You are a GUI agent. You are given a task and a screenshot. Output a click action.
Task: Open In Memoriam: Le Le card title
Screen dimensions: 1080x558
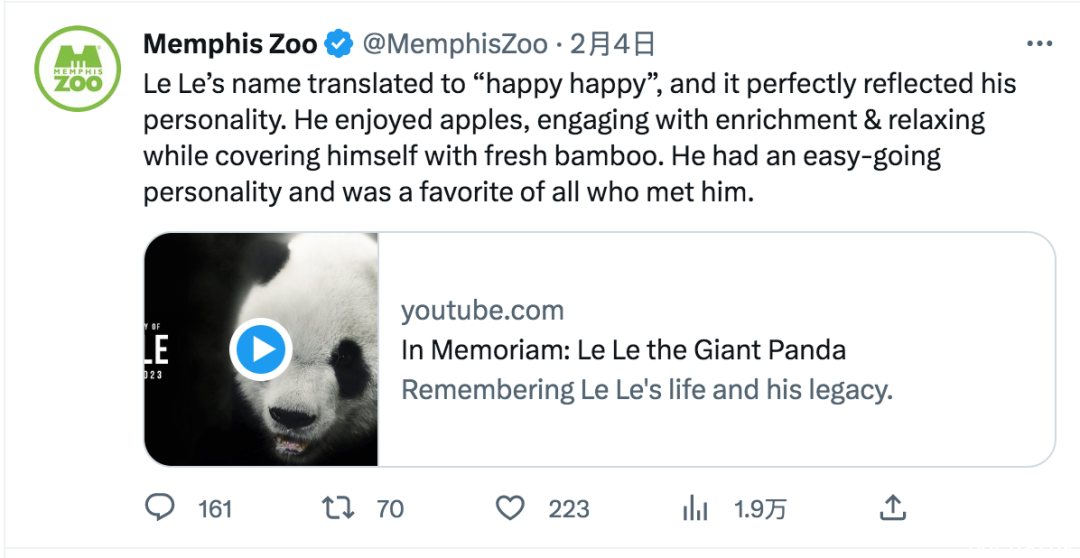(x=623, y=350)
